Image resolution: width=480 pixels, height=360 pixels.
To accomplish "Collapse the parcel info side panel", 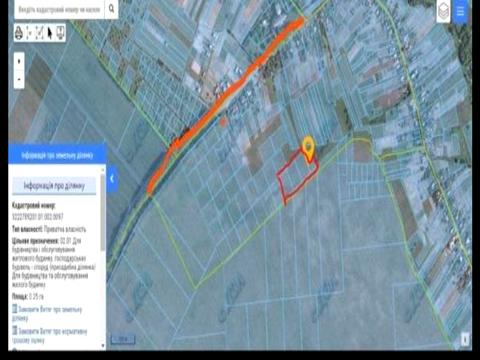I will coord(112,179).
